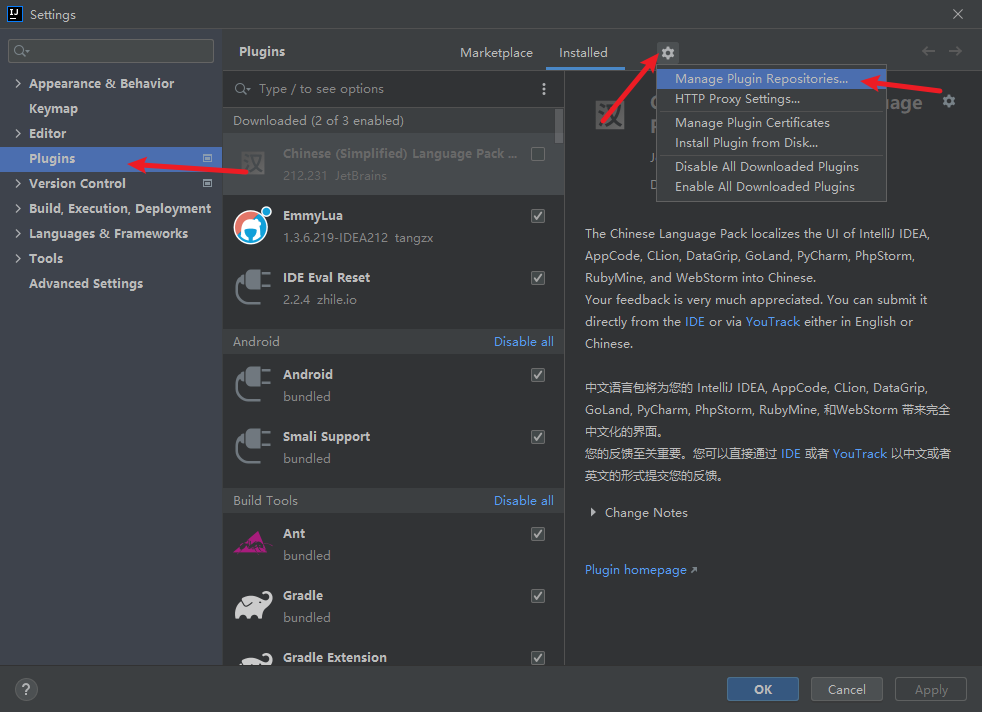Click Disable all for Android group
Viewport: 982px width, 712px height.
coord(524,341)
